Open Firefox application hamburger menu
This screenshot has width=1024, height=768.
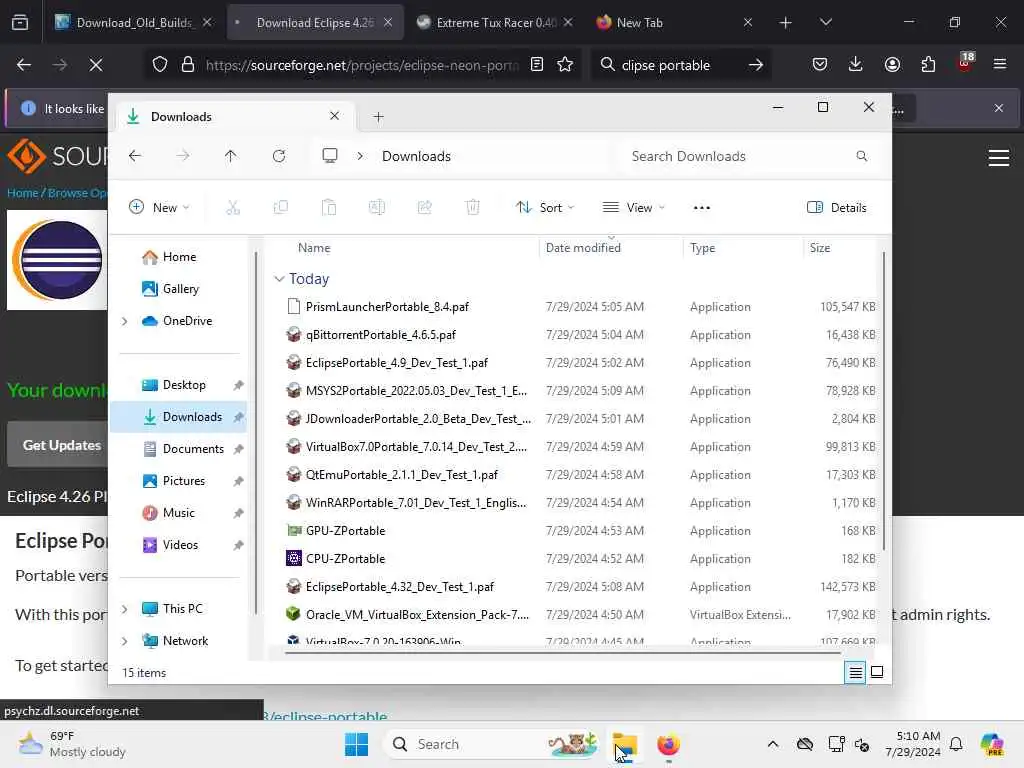[1000, 64]
